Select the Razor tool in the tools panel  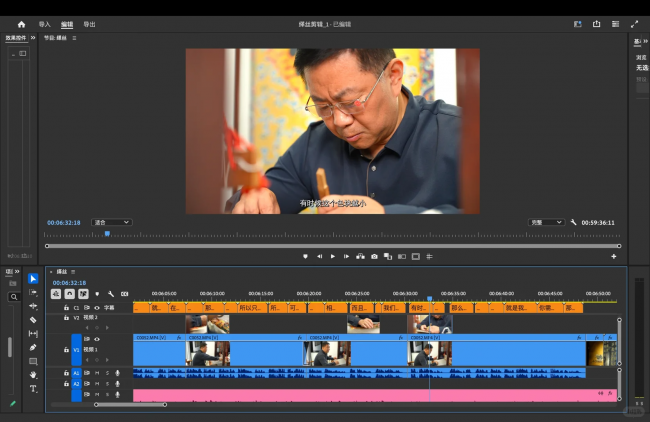33,320
